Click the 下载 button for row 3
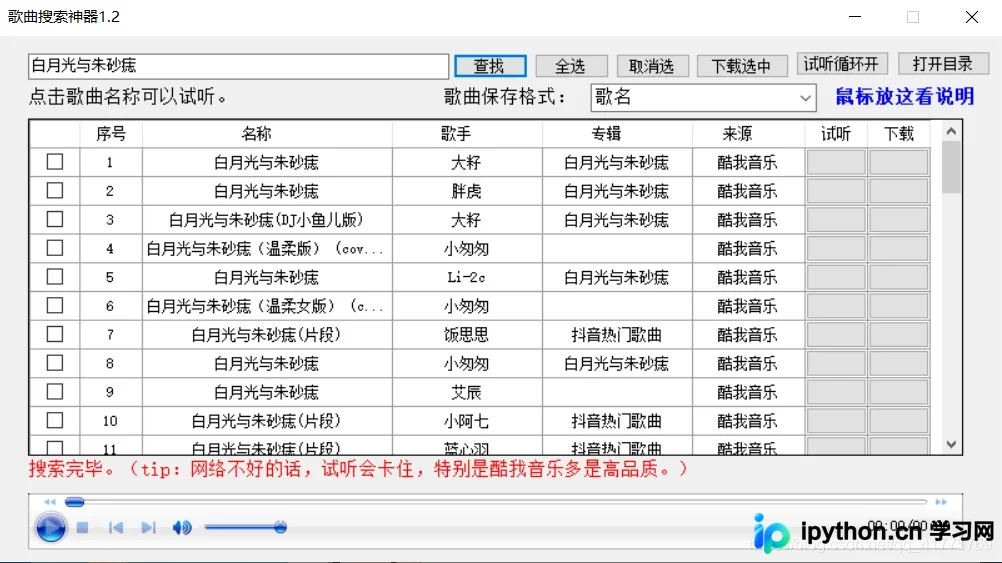Screen dimensions: 1002x563 (898, 220)
